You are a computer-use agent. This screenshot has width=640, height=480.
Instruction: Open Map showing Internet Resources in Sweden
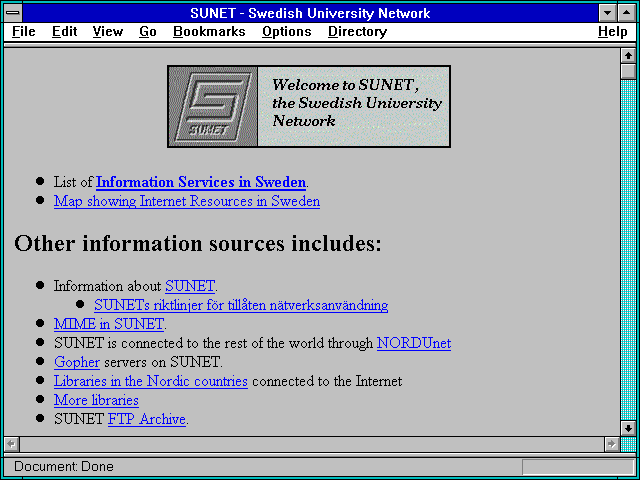click(x=187, y=201)
